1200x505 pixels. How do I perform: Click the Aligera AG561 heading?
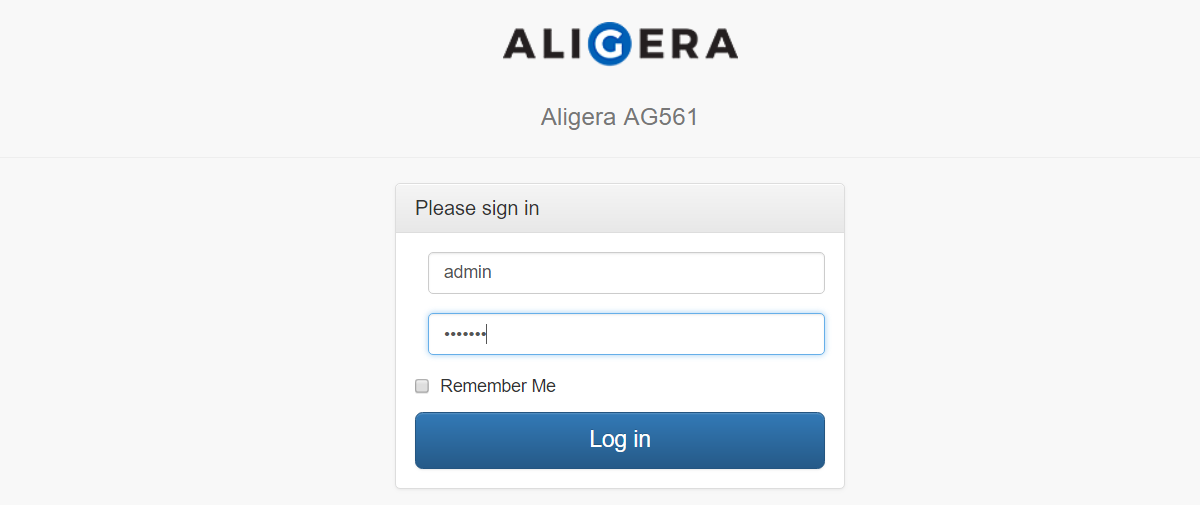tap(620, 117)
